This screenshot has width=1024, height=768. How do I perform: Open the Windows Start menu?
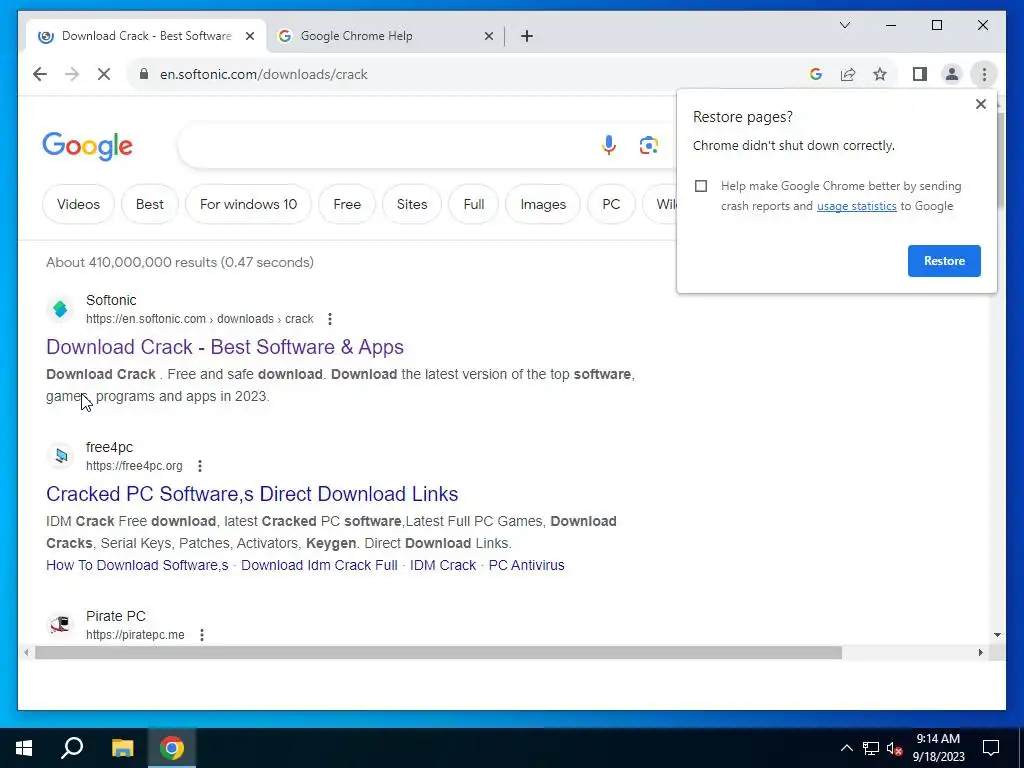[24, 748]
